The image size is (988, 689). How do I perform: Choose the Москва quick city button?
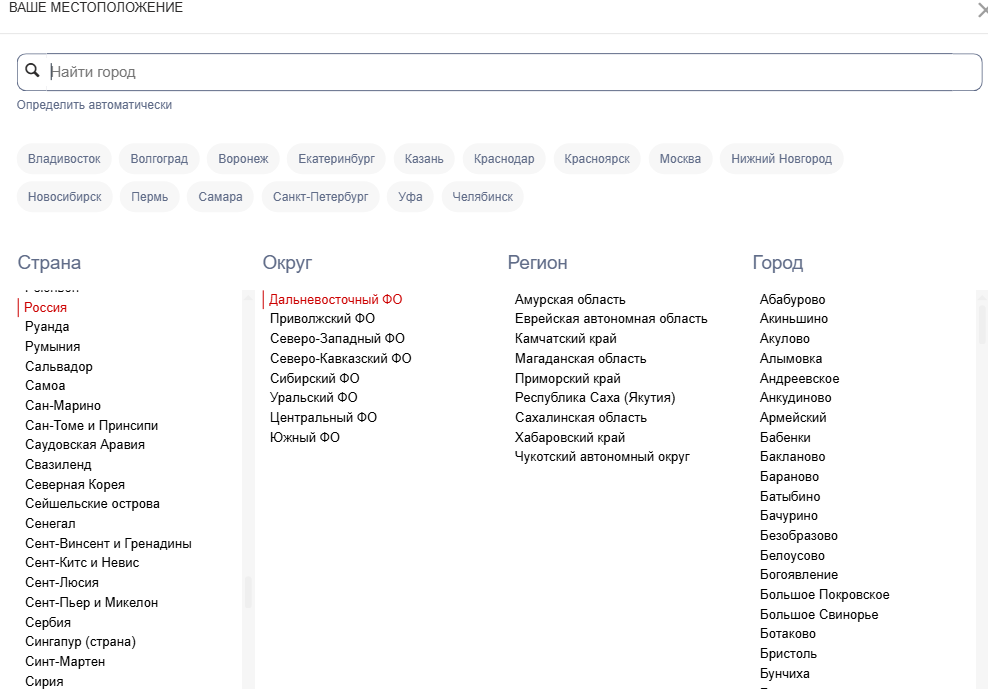(680, 159)
